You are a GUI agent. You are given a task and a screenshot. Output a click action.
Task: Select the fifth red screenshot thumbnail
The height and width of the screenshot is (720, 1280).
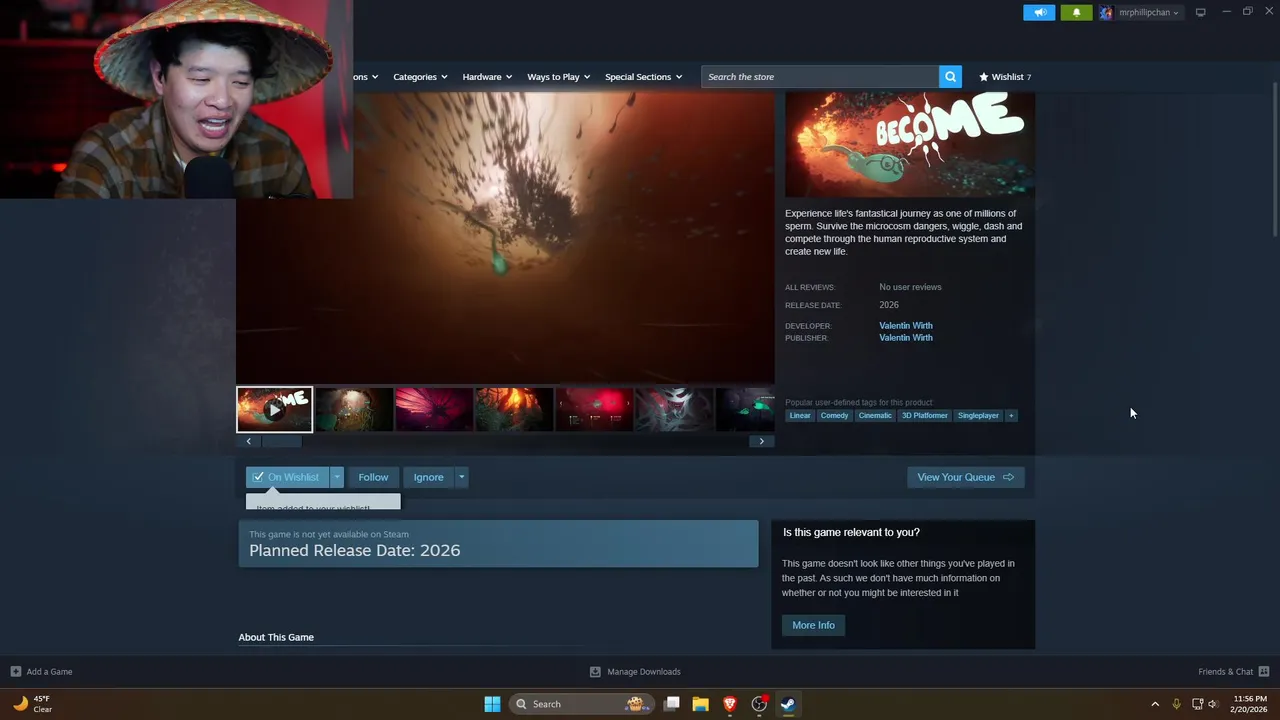pyautogui.click(x=594, y=409)
